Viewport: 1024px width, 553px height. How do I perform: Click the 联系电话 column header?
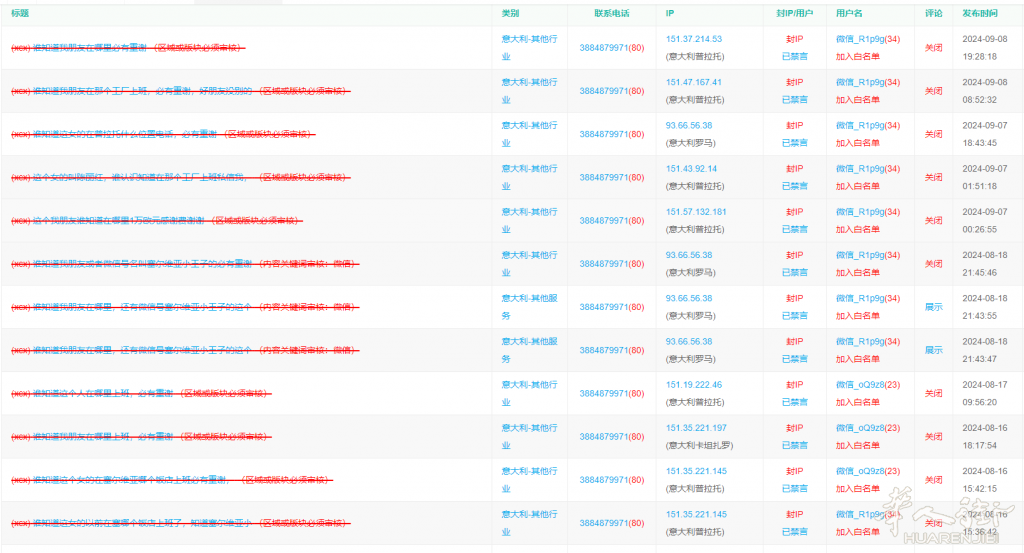(611, 14)
